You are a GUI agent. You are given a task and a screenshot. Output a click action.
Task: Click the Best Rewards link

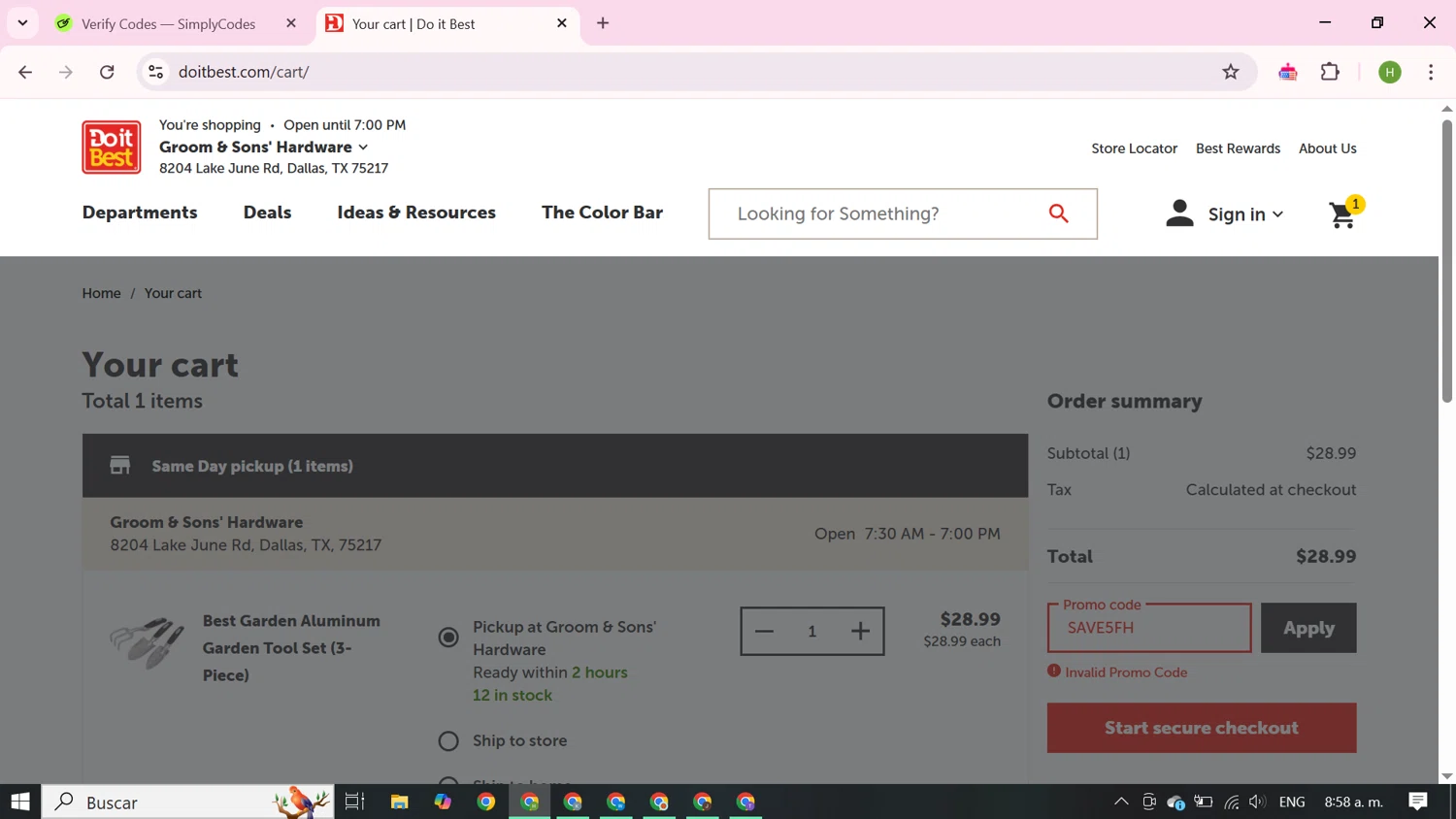(1238, 148)
